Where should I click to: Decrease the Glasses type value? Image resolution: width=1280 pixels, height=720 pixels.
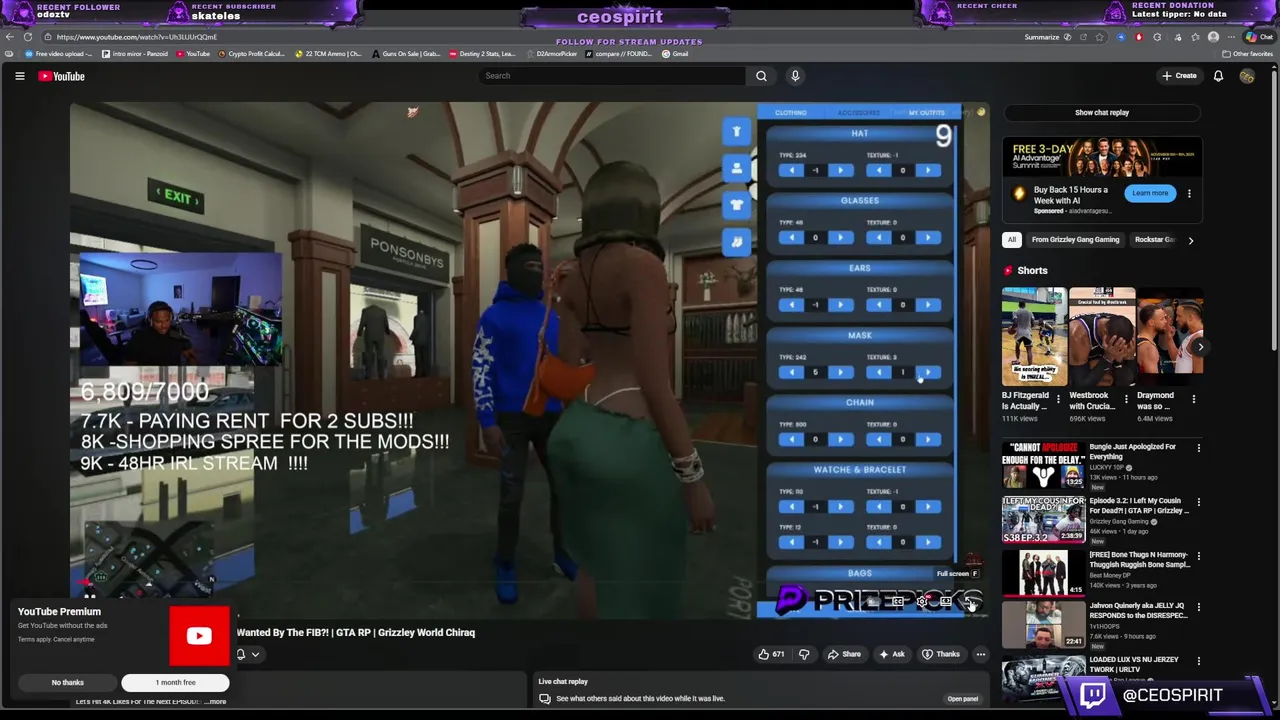click(x=791, y=237)
